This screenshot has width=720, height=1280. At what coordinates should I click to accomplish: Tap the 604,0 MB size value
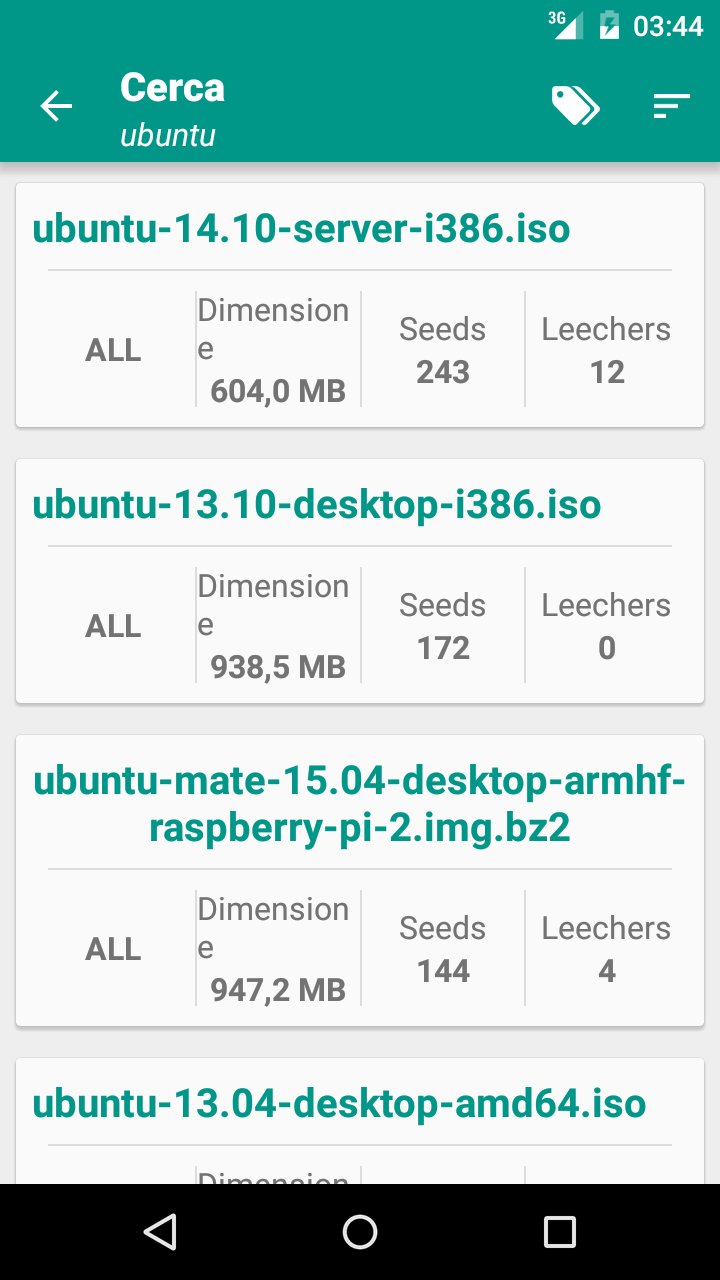[278, 391]
